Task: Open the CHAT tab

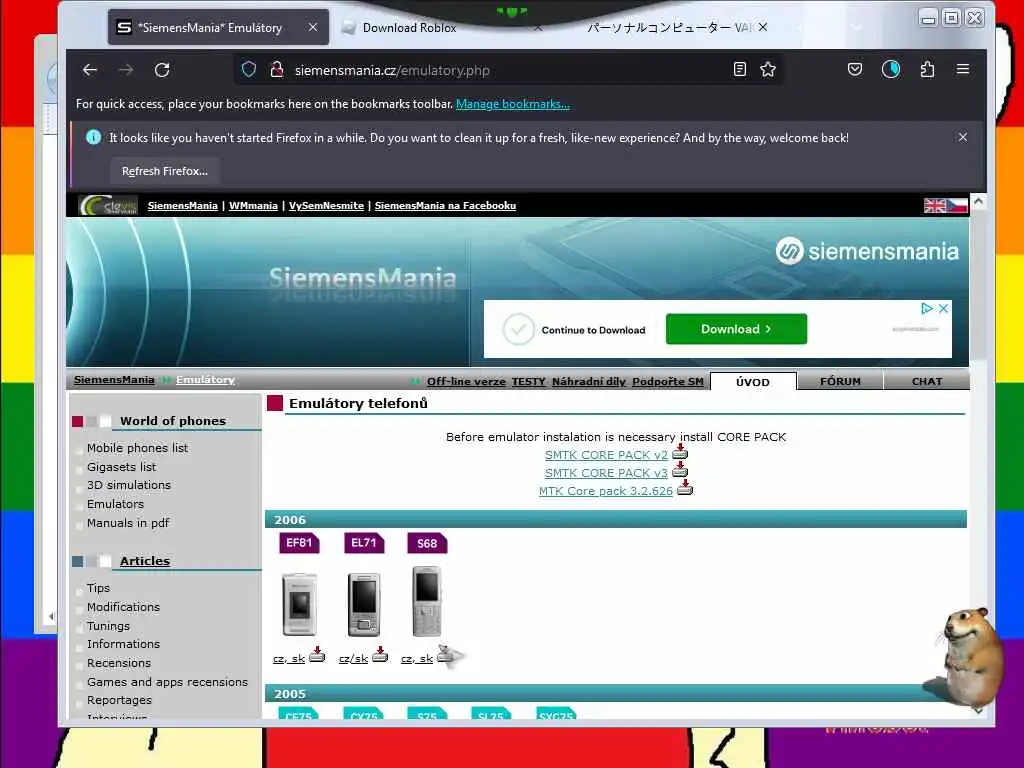Action: (x=927, y=381)
